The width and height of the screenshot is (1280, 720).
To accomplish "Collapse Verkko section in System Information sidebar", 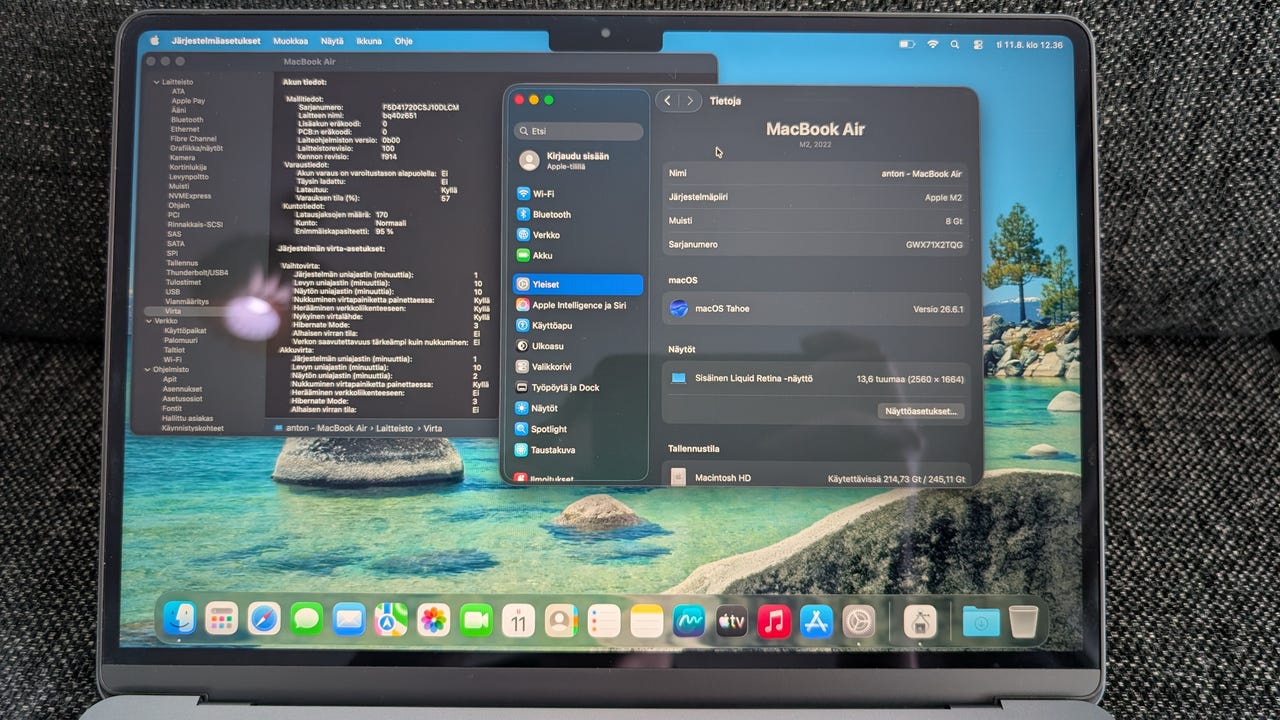I will pos(151,321).
